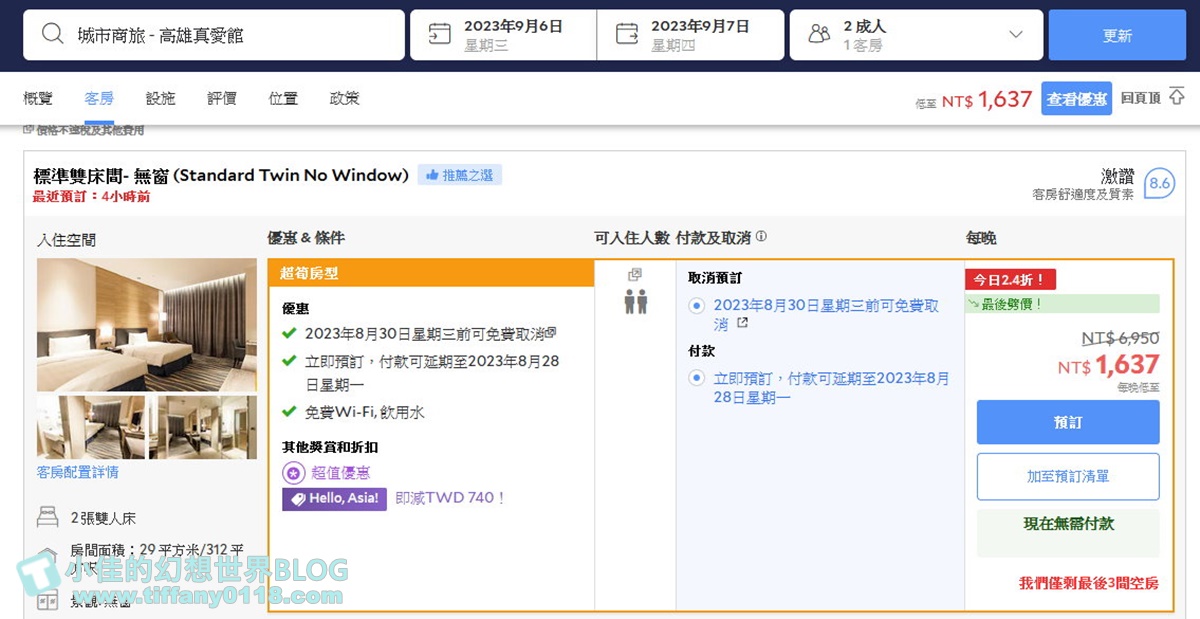Screen dimensions: 1200x619
Task: Click the search magnifier icon
Action: pos(52,35)
